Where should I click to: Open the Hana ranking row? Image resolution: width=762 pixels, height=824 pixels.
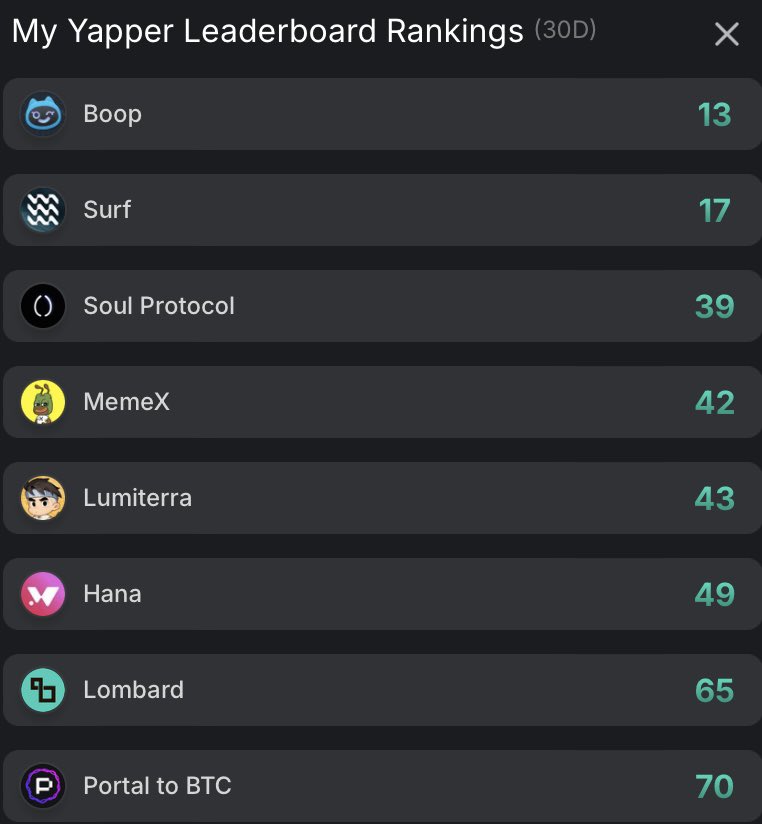[x=383, y=594]
